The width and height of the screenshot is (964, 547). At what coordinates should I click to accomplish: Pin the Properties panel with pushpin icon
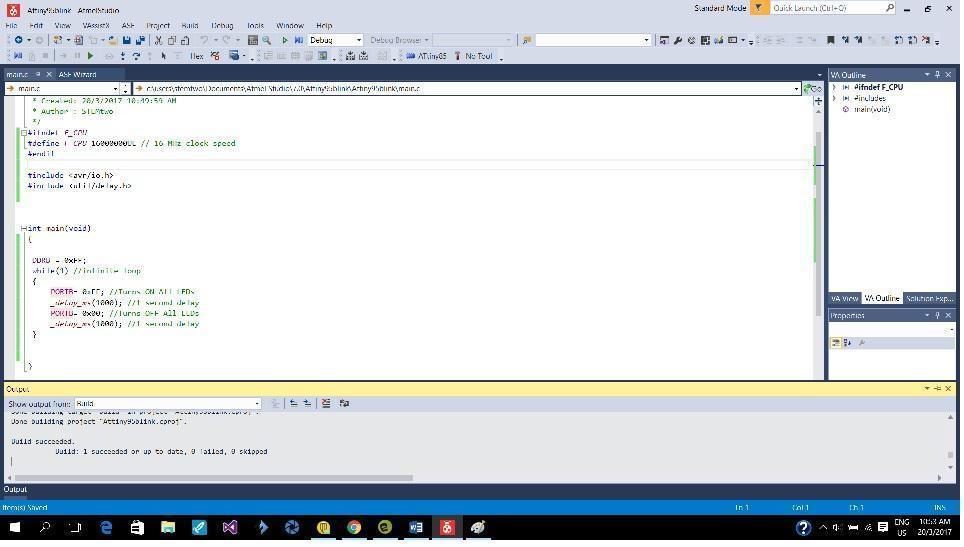click(938, 315)
